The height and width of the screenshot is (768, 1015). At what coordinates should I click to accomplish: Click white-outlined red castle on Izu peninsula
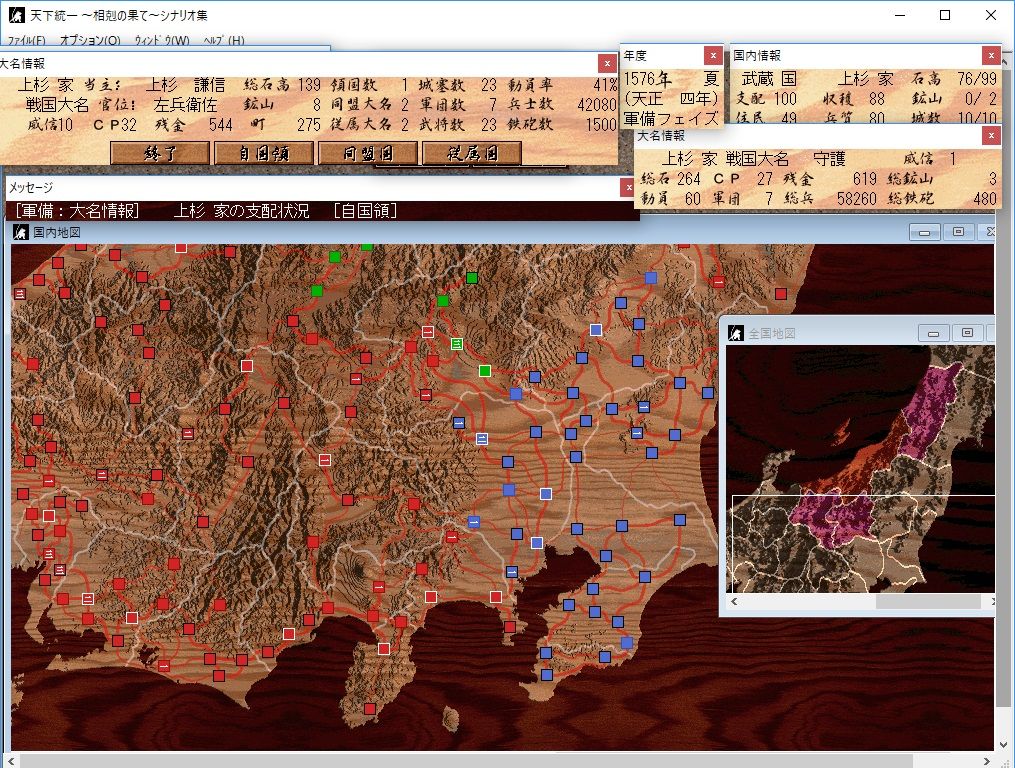point(384,649)
